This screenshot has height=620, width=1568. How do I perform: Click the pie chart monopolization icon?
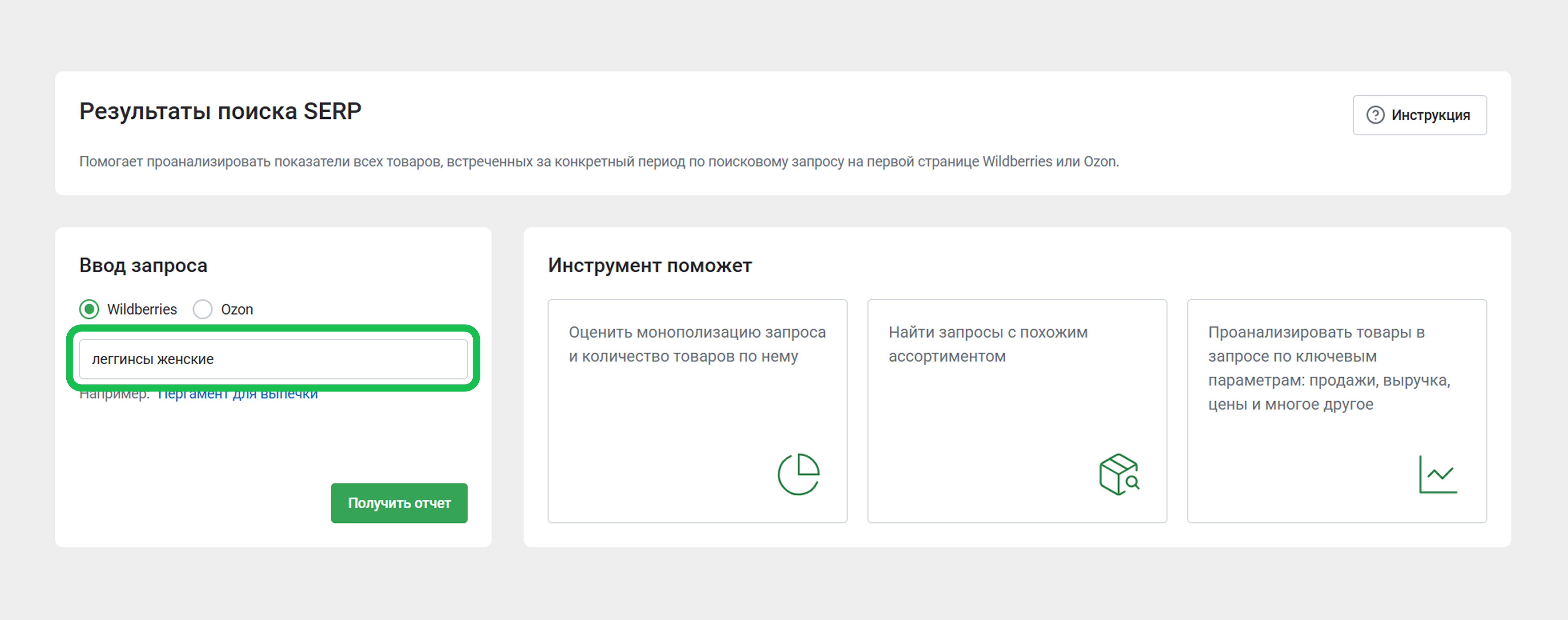pyautogui.click(x=799, y=474)
